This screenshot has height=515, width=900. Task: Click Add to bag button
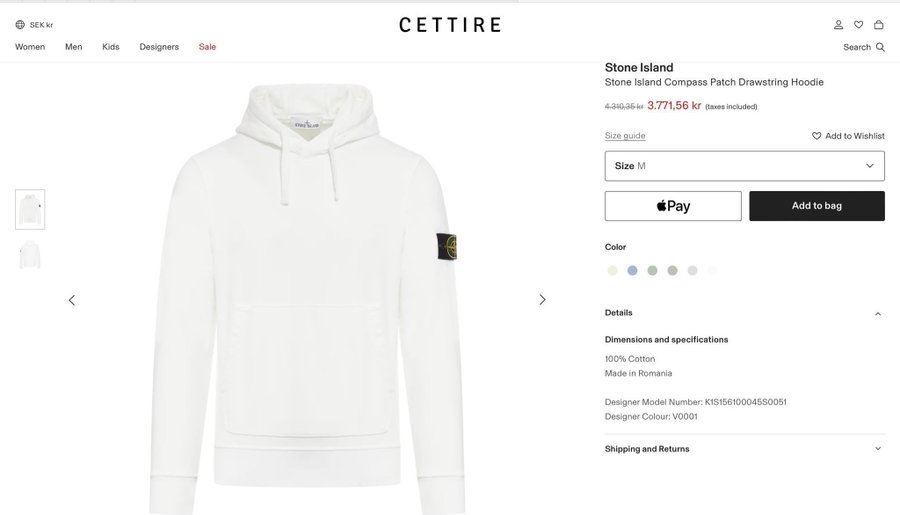coord(817,206)
